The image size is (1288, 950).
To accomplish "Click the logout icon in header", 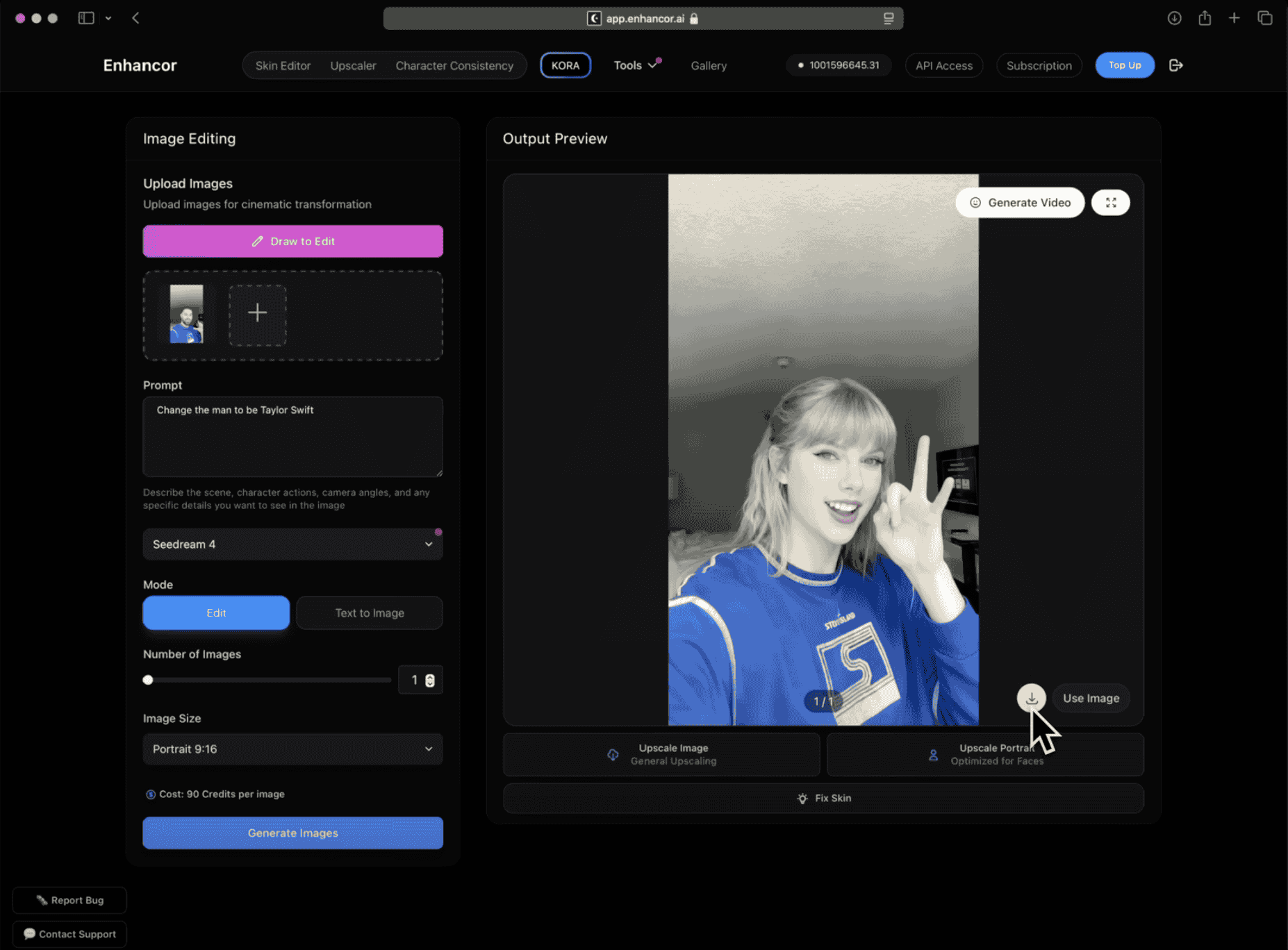I will tap(1175, 65).
